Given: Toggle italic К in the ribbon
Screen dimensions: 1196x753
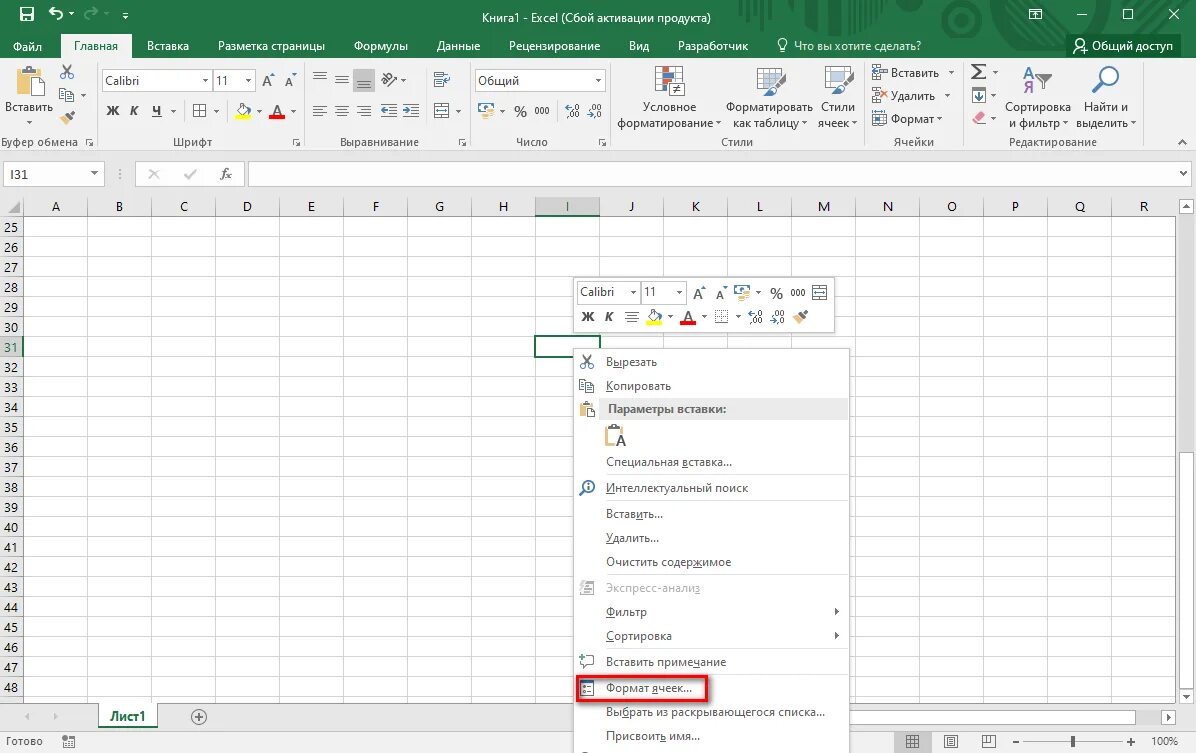Looking at the screenshot, I should point(134,111).
